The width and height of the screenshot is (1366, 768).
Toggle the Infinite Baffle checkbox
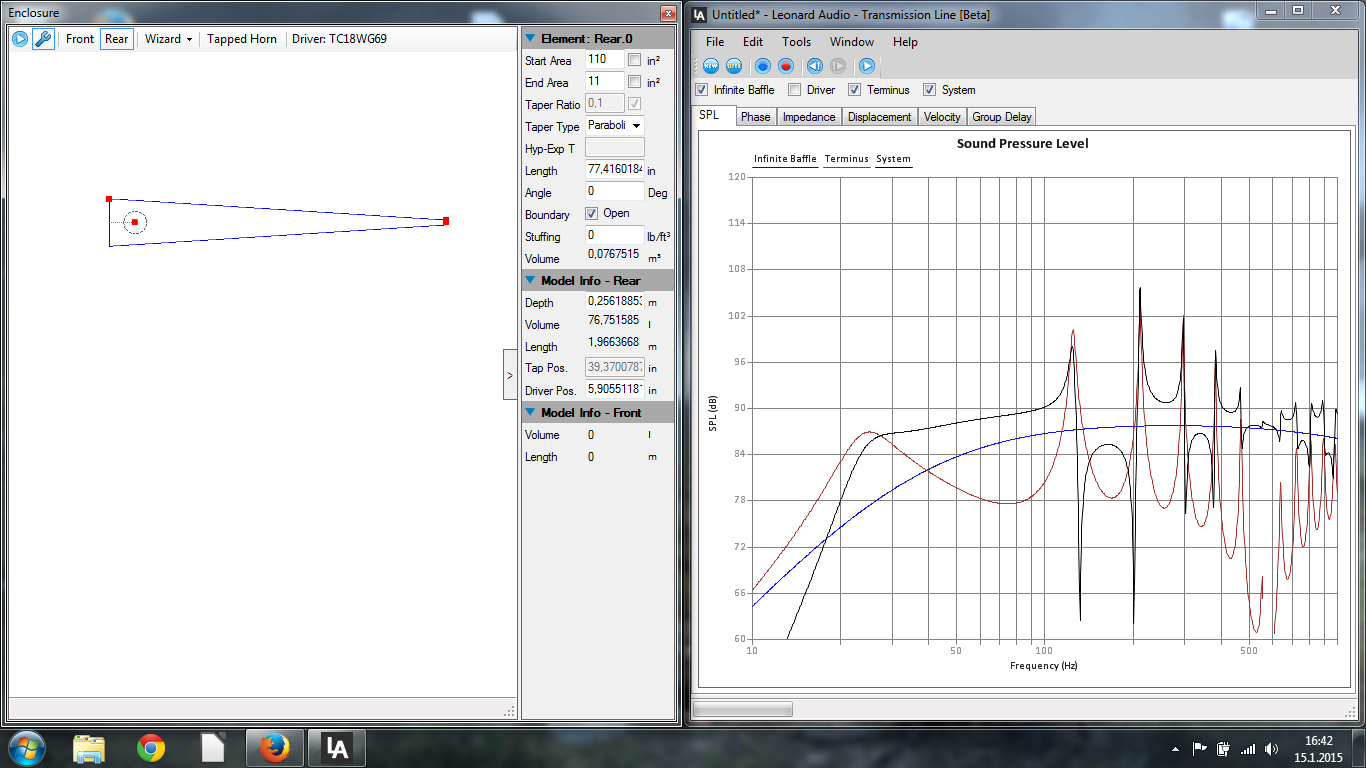(702, 89)
